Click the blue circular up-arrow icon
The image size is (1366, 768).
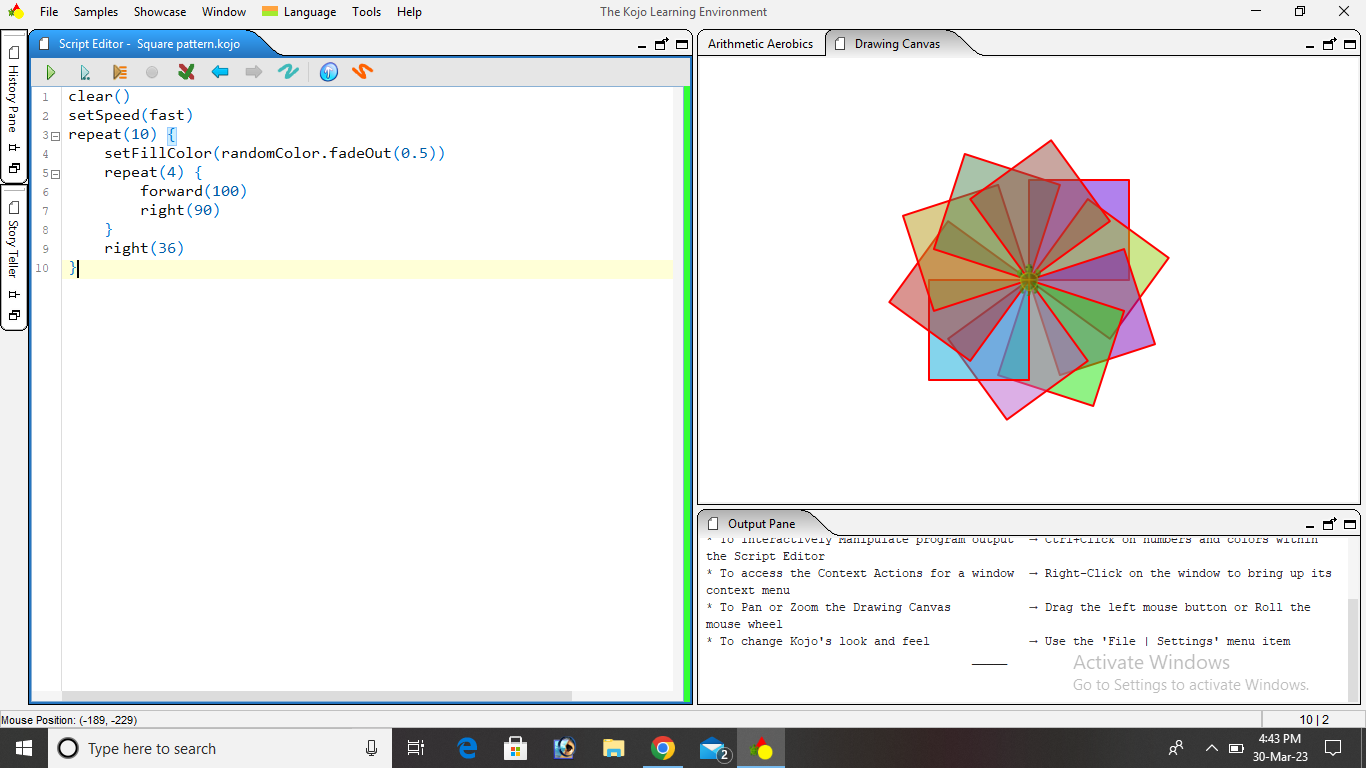point(329,72)
